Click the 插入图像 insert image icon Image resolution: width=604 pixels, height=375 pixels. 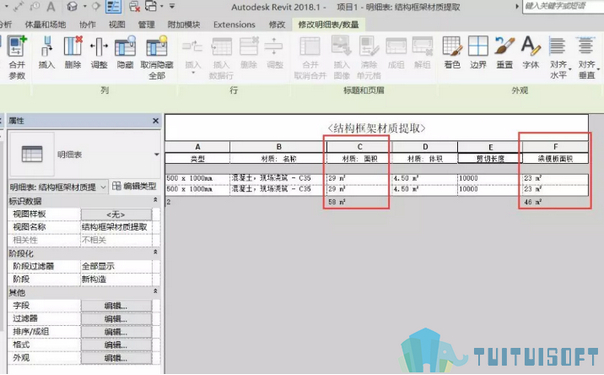tap(341, 46)
